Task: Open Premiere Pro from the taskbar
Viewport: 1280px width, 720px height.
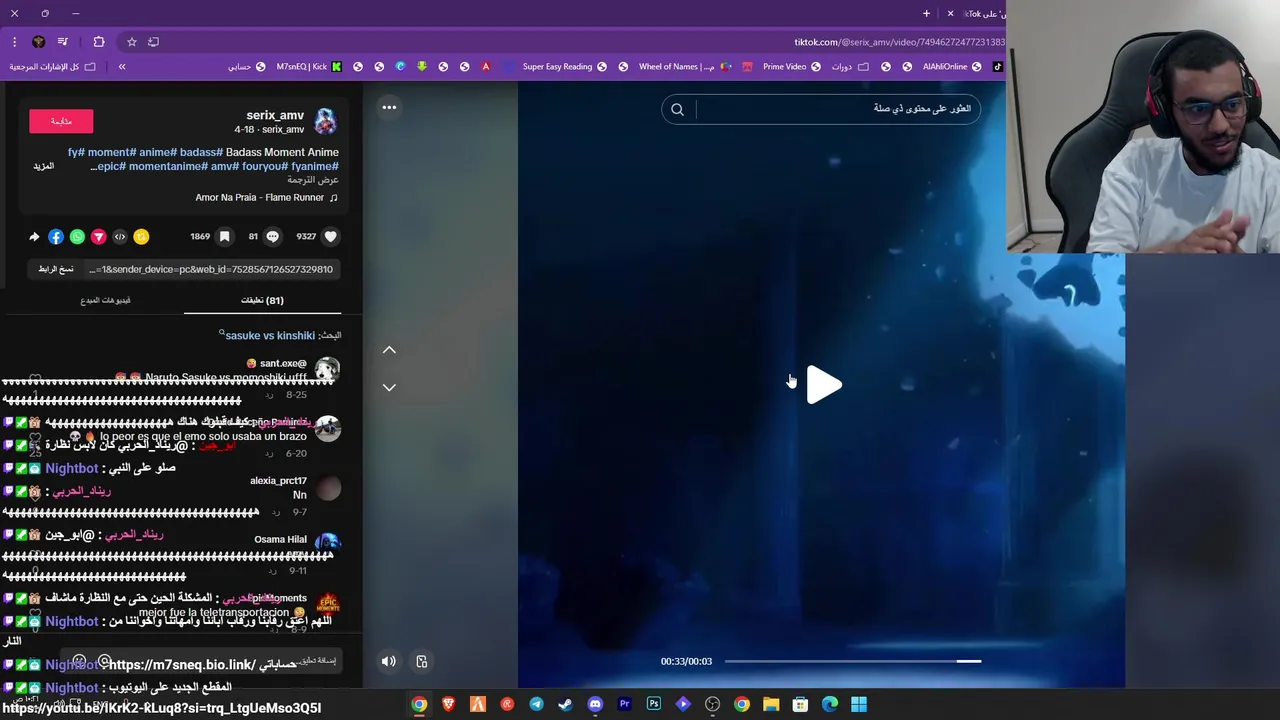Action: coord(625,704)
